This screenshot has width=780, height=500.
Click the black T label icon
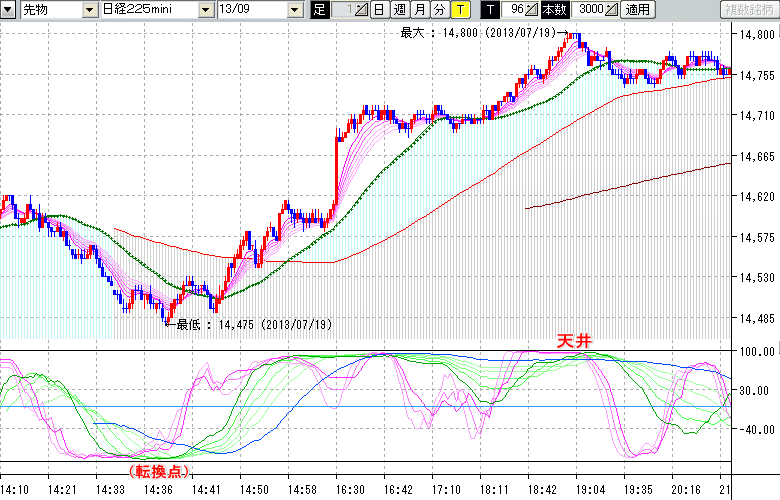pos(488,10)
